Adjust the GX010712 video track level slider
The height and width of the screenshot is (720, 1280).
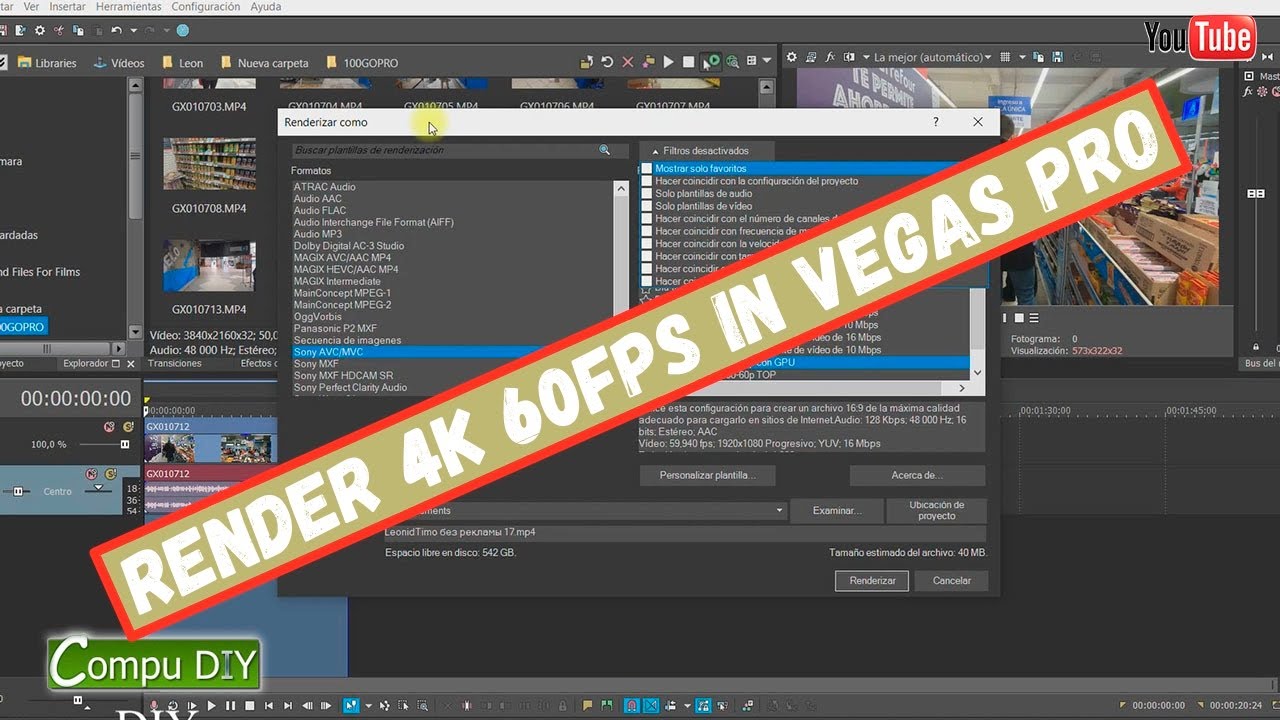125,444
